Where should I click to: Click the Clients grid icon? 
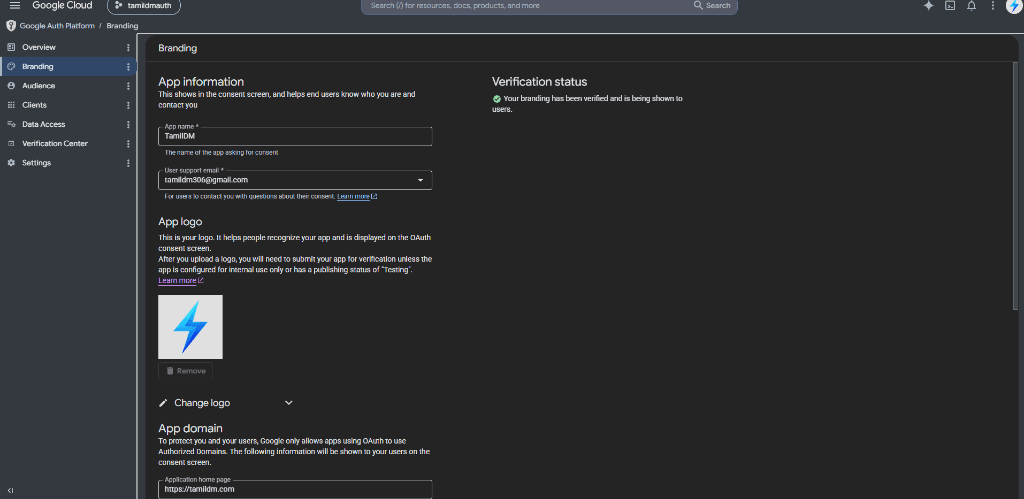(11, 105)
